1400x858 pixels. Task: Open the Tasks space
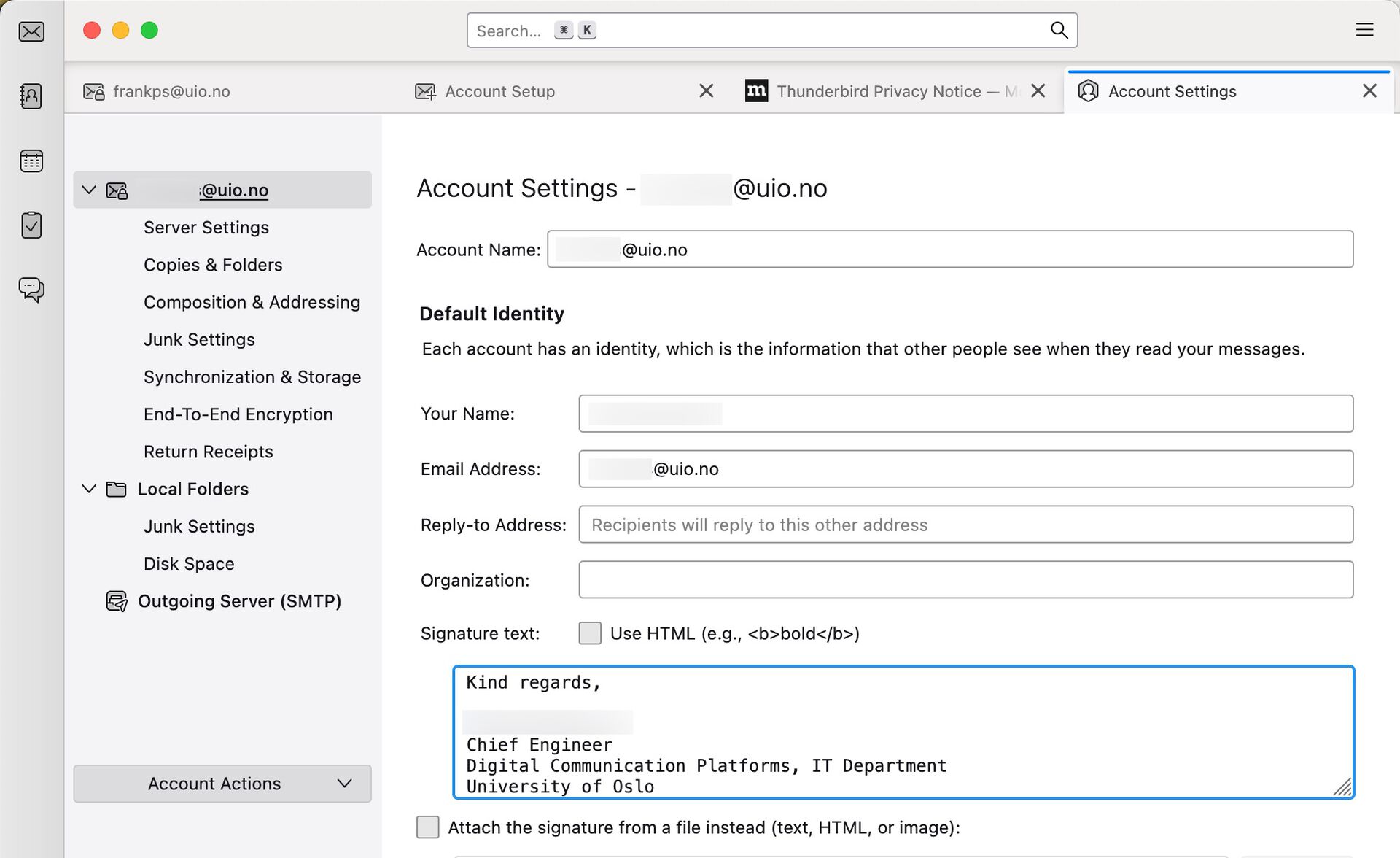[31, 225]
